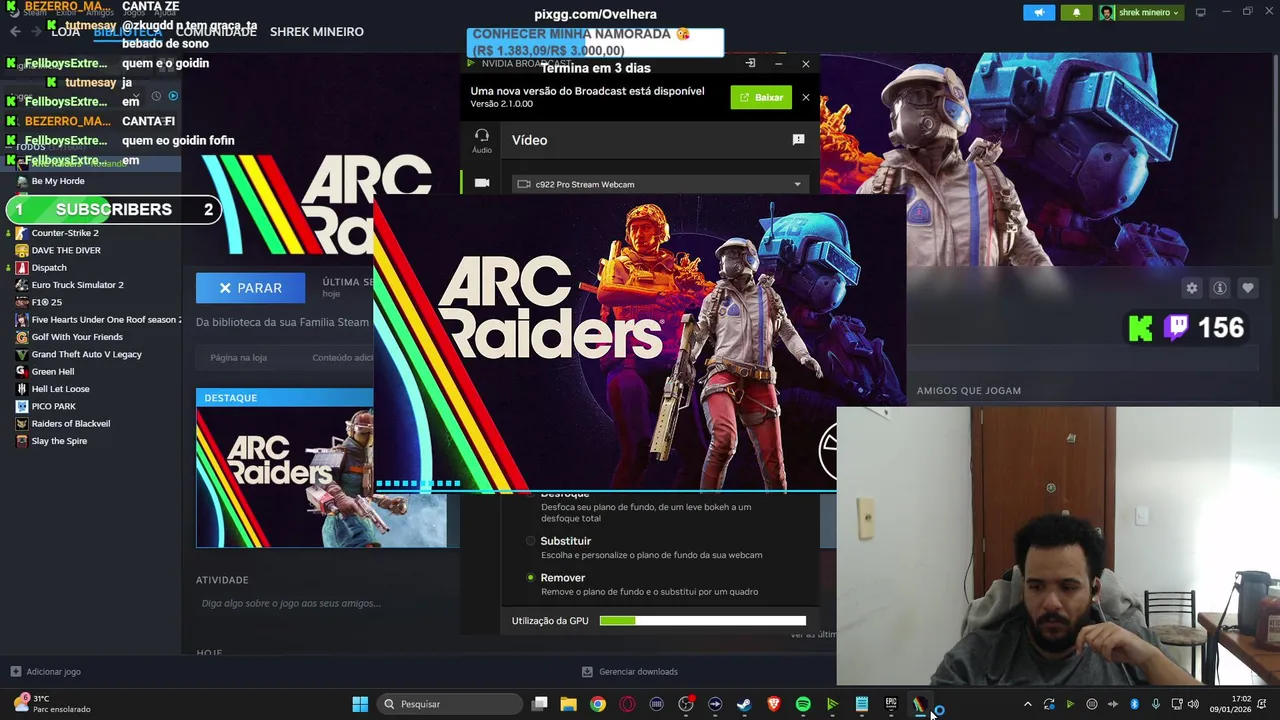Click the GPU utilization bar
Viewport: 1280px width, 720px height.
click(x=702, y=621)
